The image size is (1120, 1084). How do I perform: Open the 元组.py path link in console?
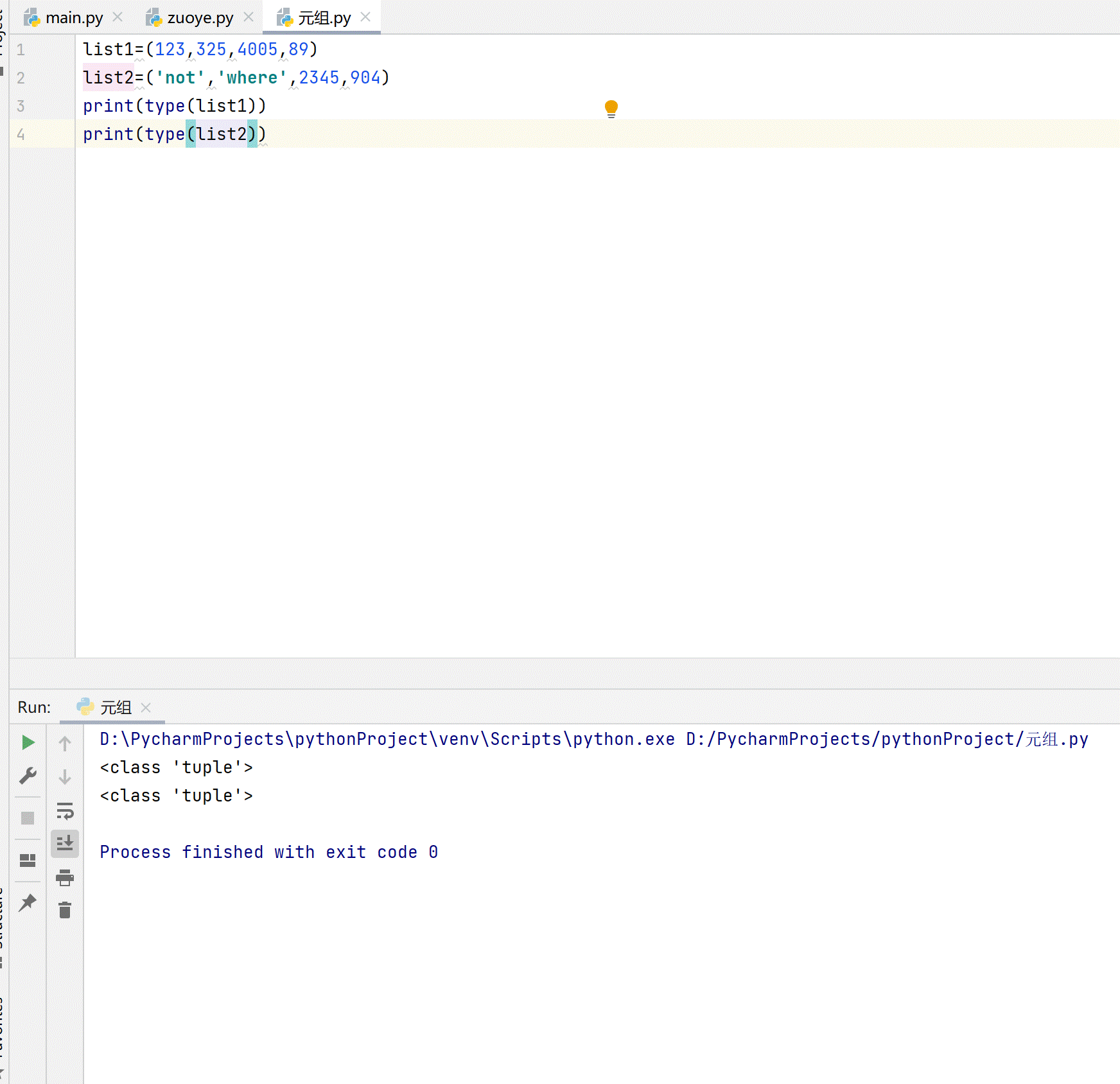pos(887,739)
